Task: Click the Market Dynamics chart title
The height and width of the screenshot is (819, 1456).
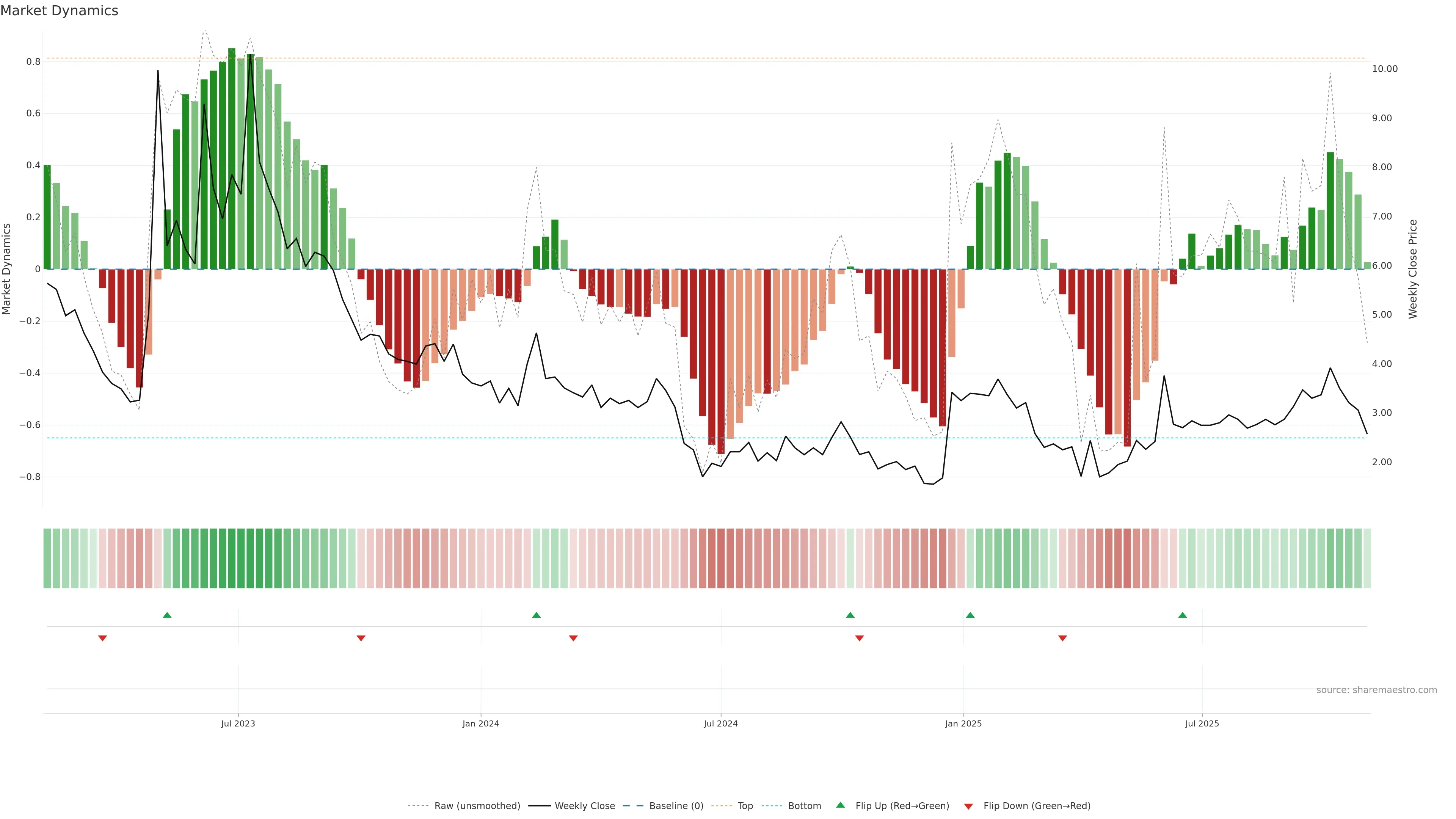Action: [x=60, y=11]
